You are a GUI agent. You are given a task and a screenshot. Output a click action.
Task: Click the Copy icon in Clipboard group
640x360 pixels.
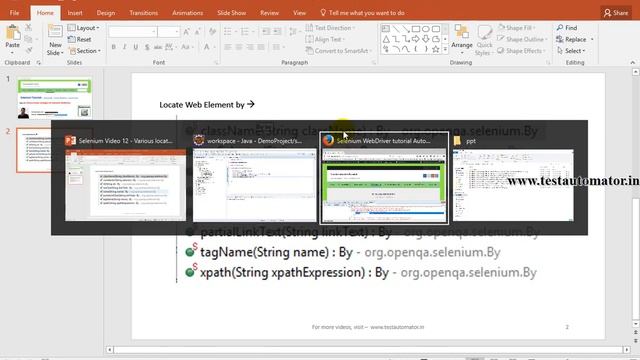point(28,39)
